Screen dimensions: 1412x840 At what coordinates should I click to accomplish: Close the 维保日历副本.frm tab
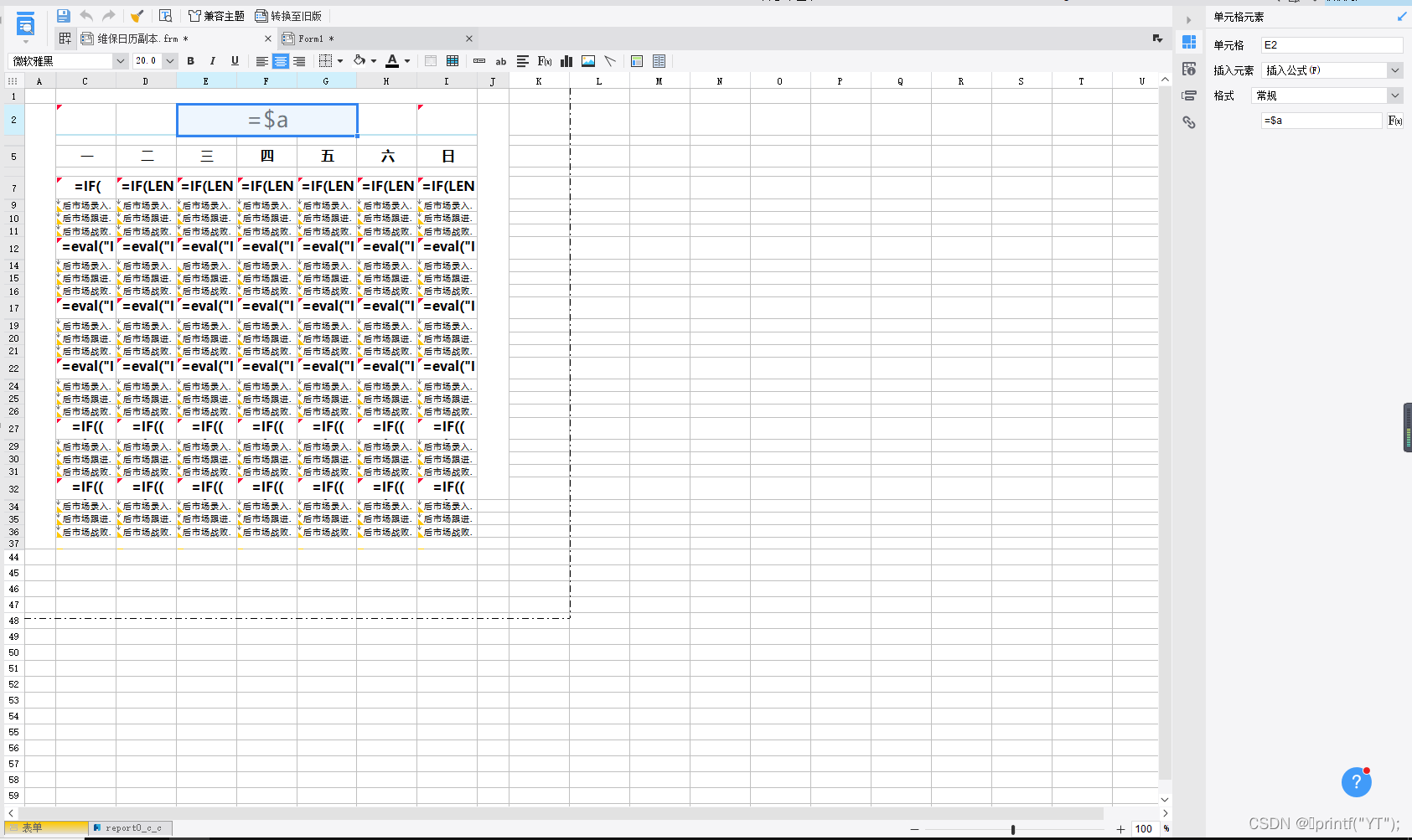point(267,39)
